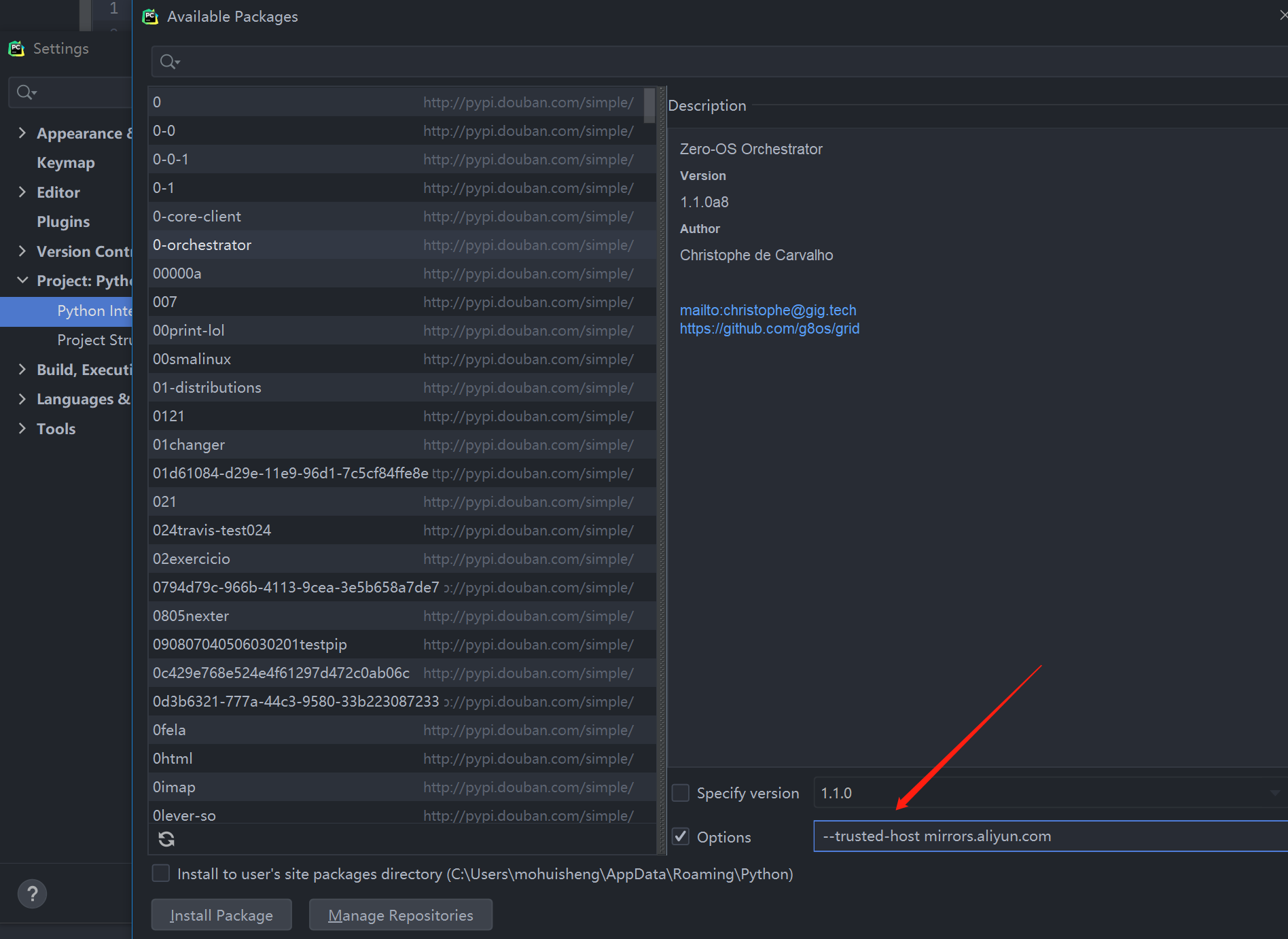Click the search magnifier in Available Packages

169,62
